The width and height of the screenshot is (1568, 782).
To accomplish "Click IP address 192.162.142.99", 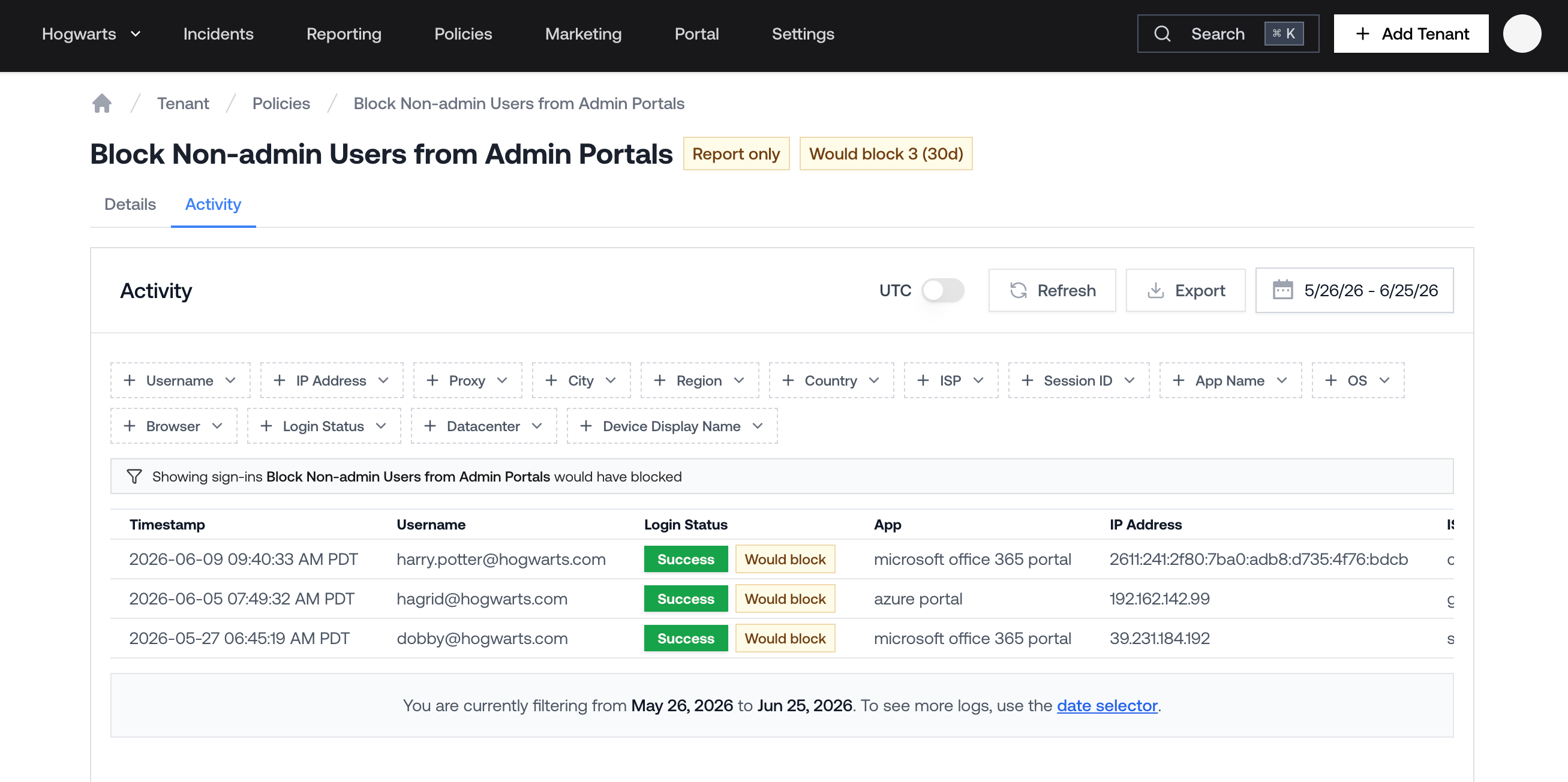I will click(x=1159, y=599).
